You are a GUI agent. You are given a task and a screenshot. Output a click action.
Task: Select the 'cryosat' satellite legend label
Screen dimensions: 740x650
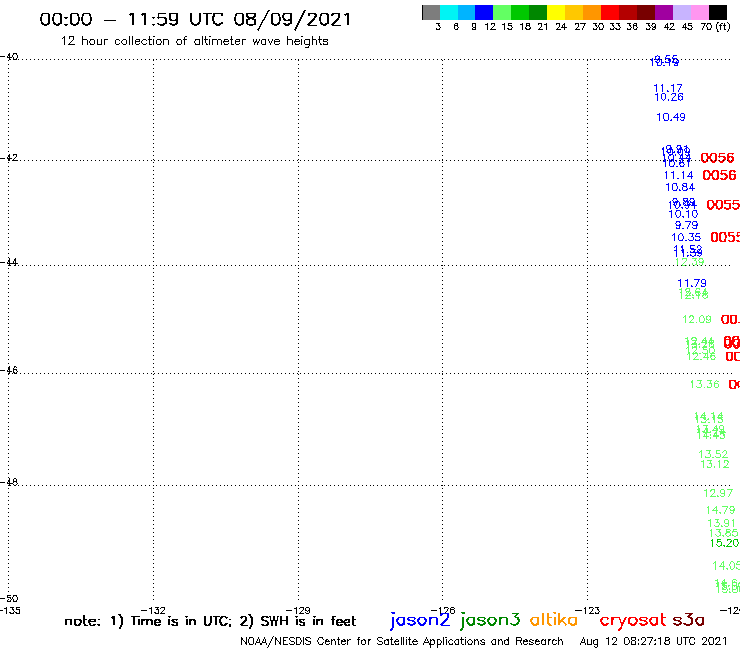pyautogui.click(x=633, y=620)
